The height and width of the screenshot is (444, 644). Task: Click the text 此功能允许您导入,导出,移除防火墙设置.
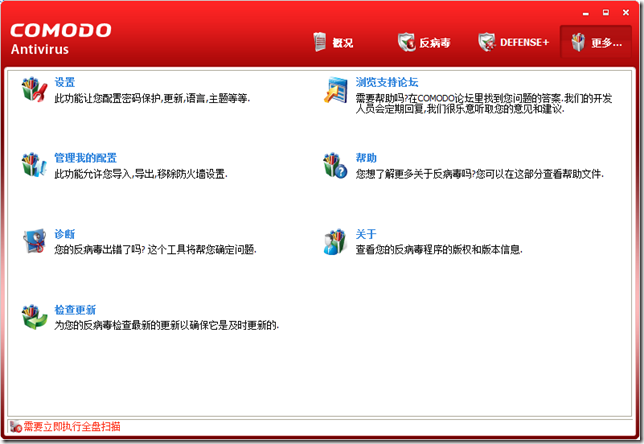coord(141,174)
